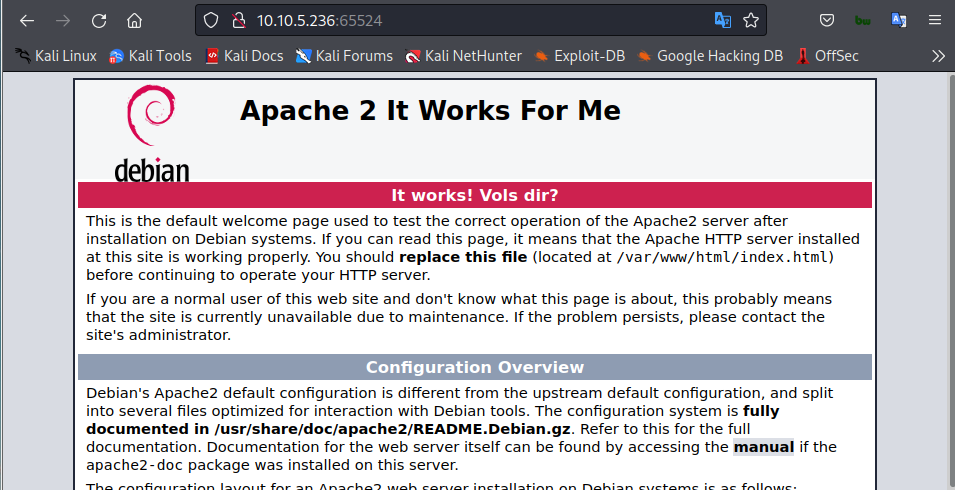Show more bookmarks with the chevron
955x490 pixels.
[937, 56]
